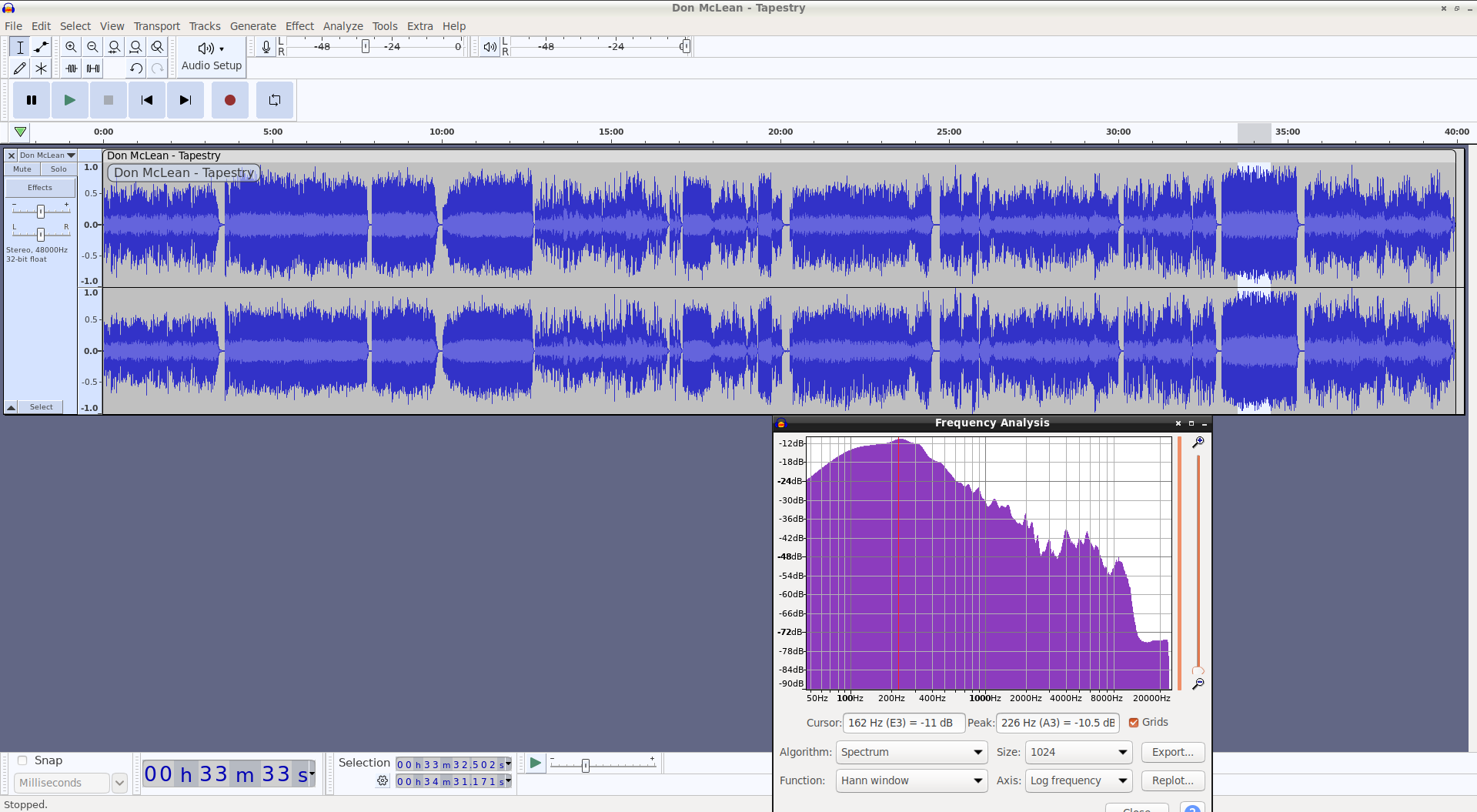Image resolution: width=1477 pixels, height=812 pixels.
Task: Open the File menu
Action: click(13, 26)
